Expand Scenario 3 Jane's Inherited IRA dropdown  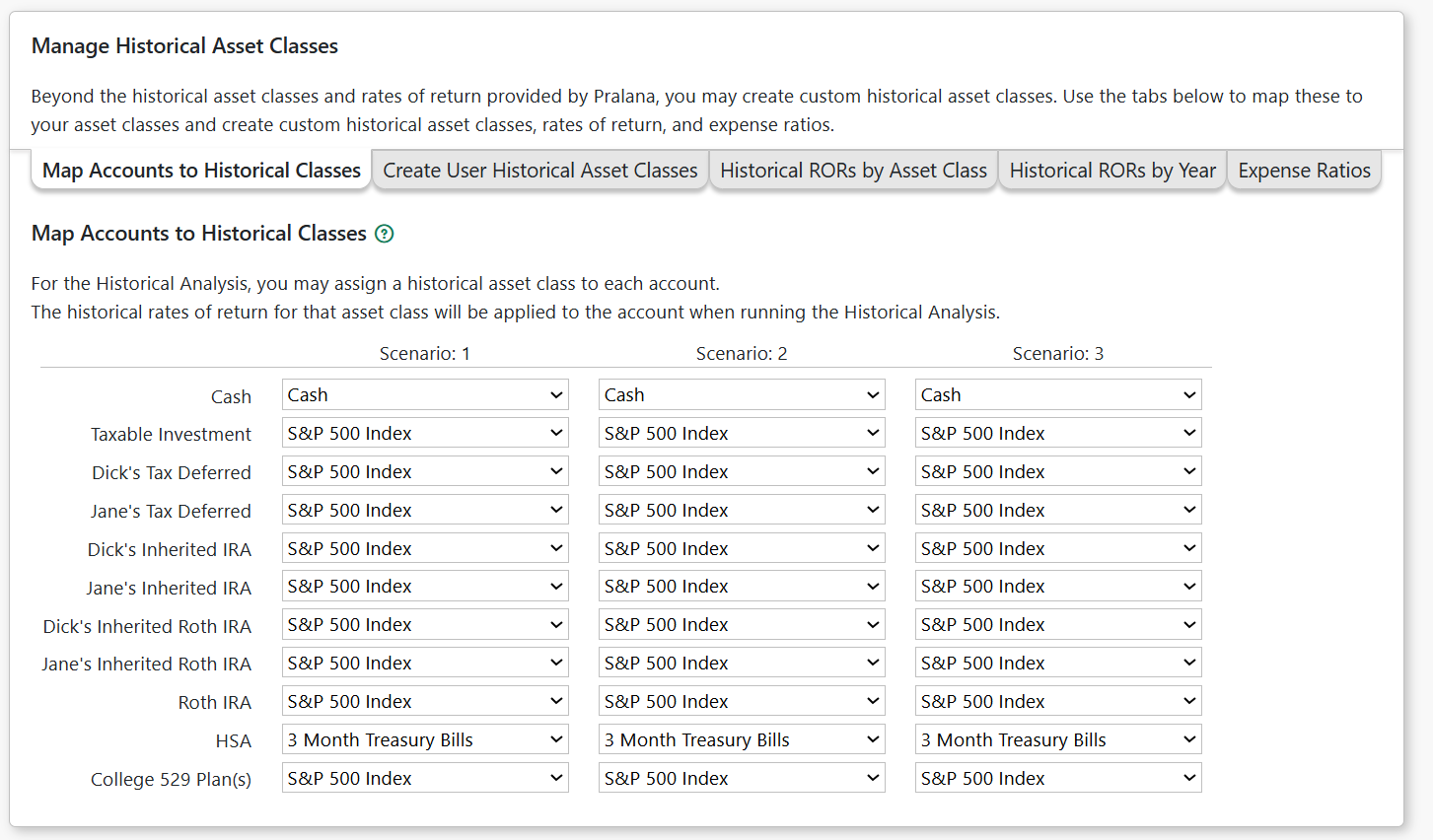pos(1058,587)
